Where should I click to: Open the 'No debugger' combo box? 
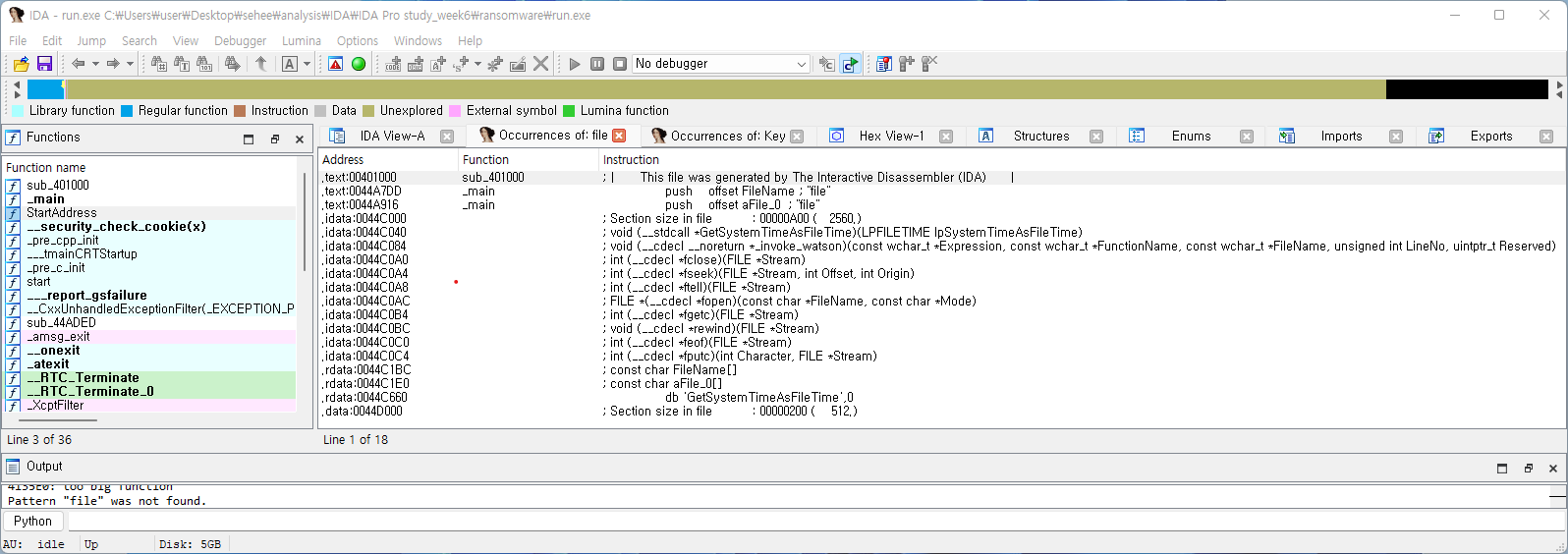pos(721,64)
